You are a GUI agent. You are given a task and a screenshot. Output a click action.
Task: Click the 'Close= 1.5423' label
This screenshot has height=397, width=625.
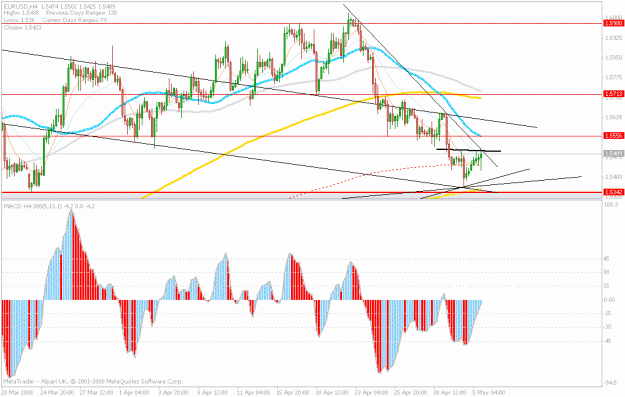click(22, 28)
